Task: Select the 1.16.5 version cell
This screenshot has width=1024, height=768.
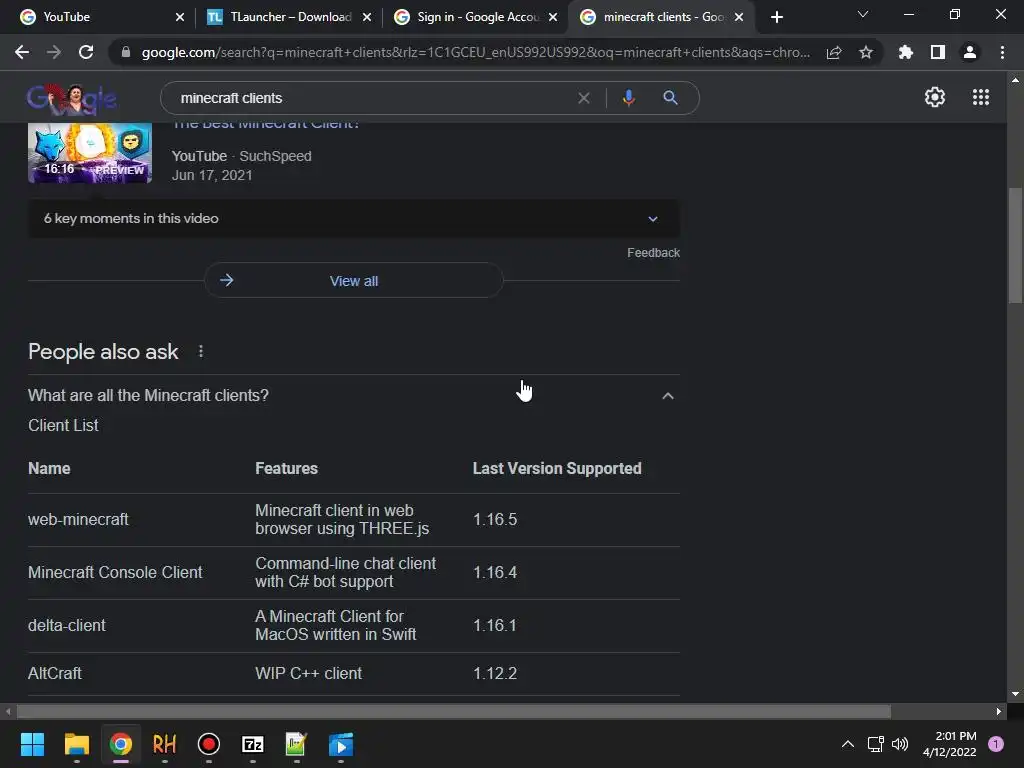Action: [495, 519]
